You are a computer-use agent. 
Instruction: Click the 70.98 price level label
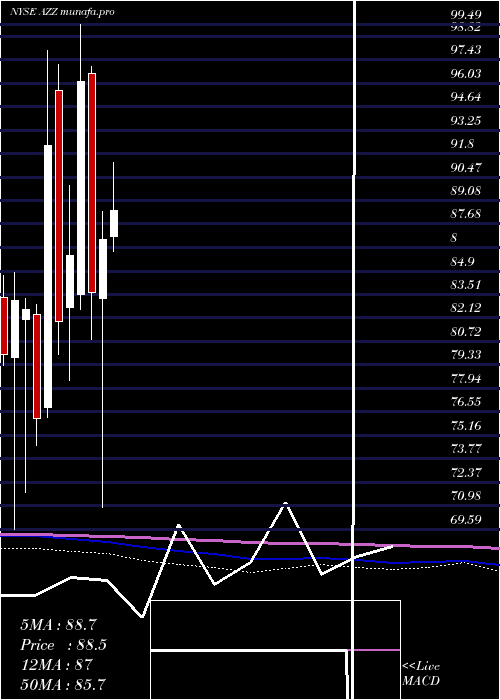point(466,496)
